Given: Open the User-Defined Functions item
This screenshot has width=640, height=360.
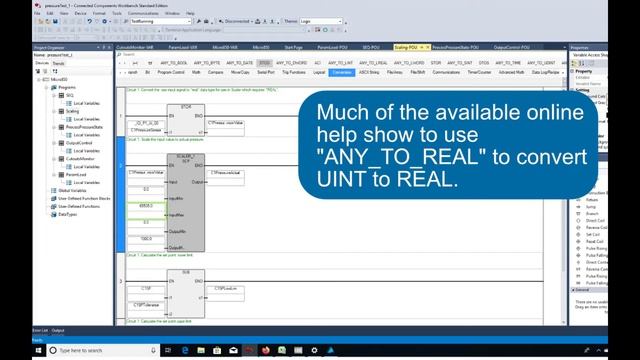Looking at the screenshot, I should [79, 207].
